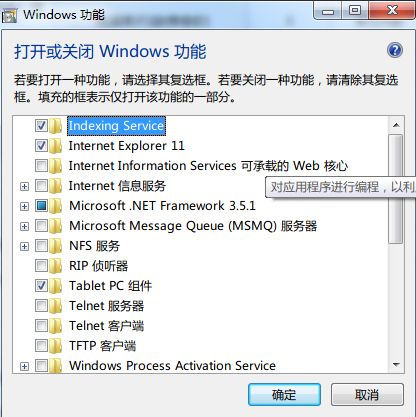The height and width of the screenshot is (417, 416).
Task: Click the scrollbar down arrow
Action: click(396, 365)
